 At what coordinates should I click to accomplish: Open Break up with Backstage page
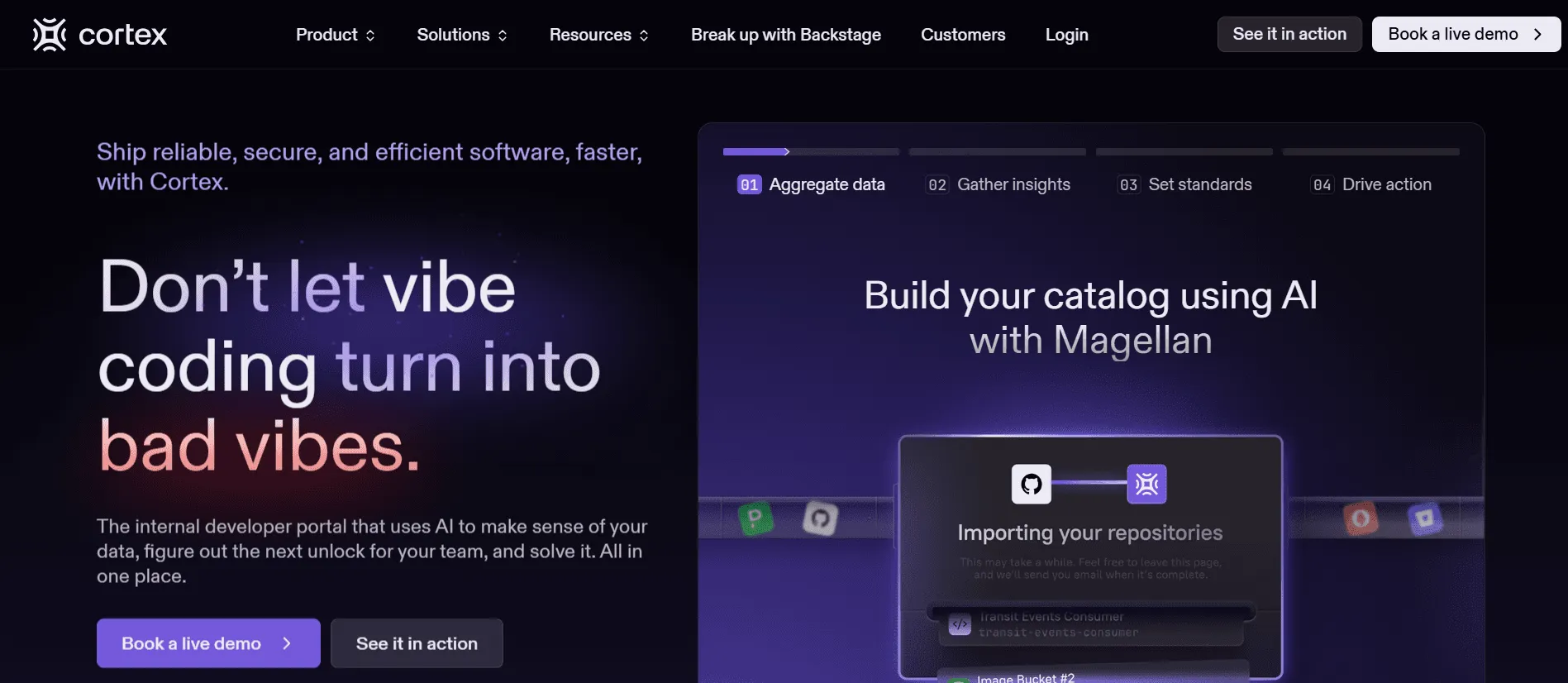pos(786,35)
